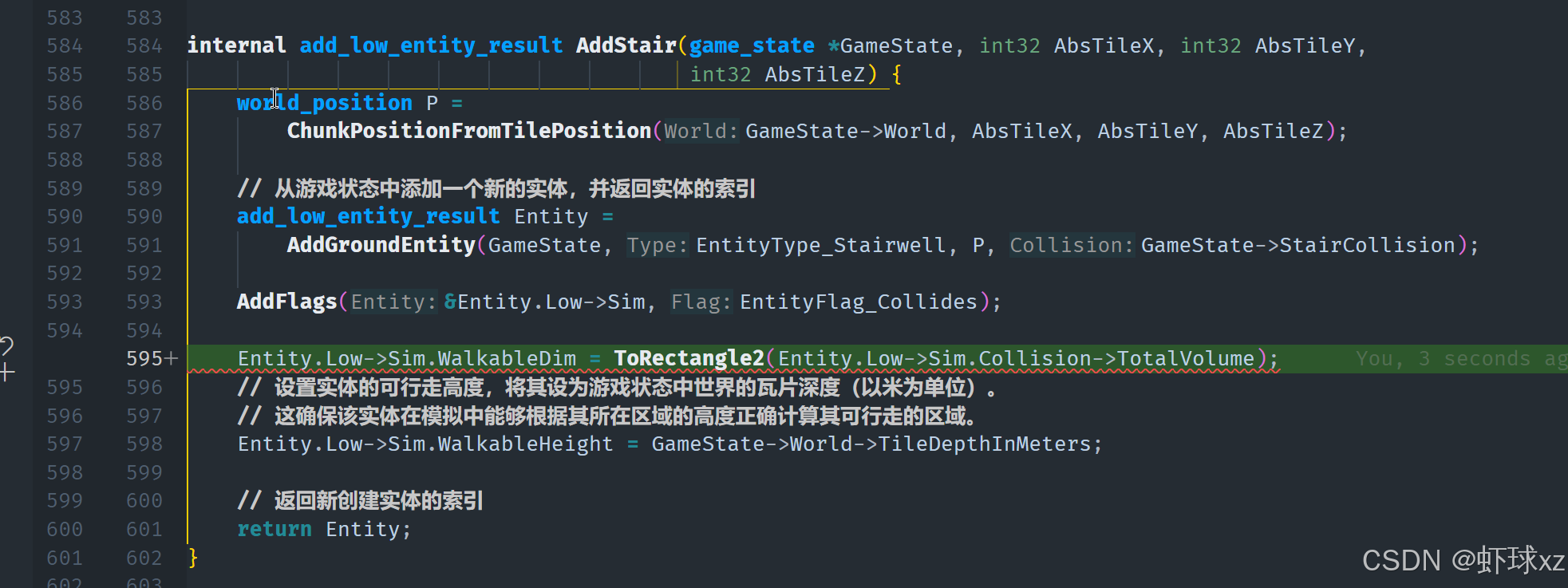The height and width of the screenshot is (588, 1568).
Task: Click 'Entity.Low->Sim.WalkableHeight' on line 598
Action: tap(425, 444)
